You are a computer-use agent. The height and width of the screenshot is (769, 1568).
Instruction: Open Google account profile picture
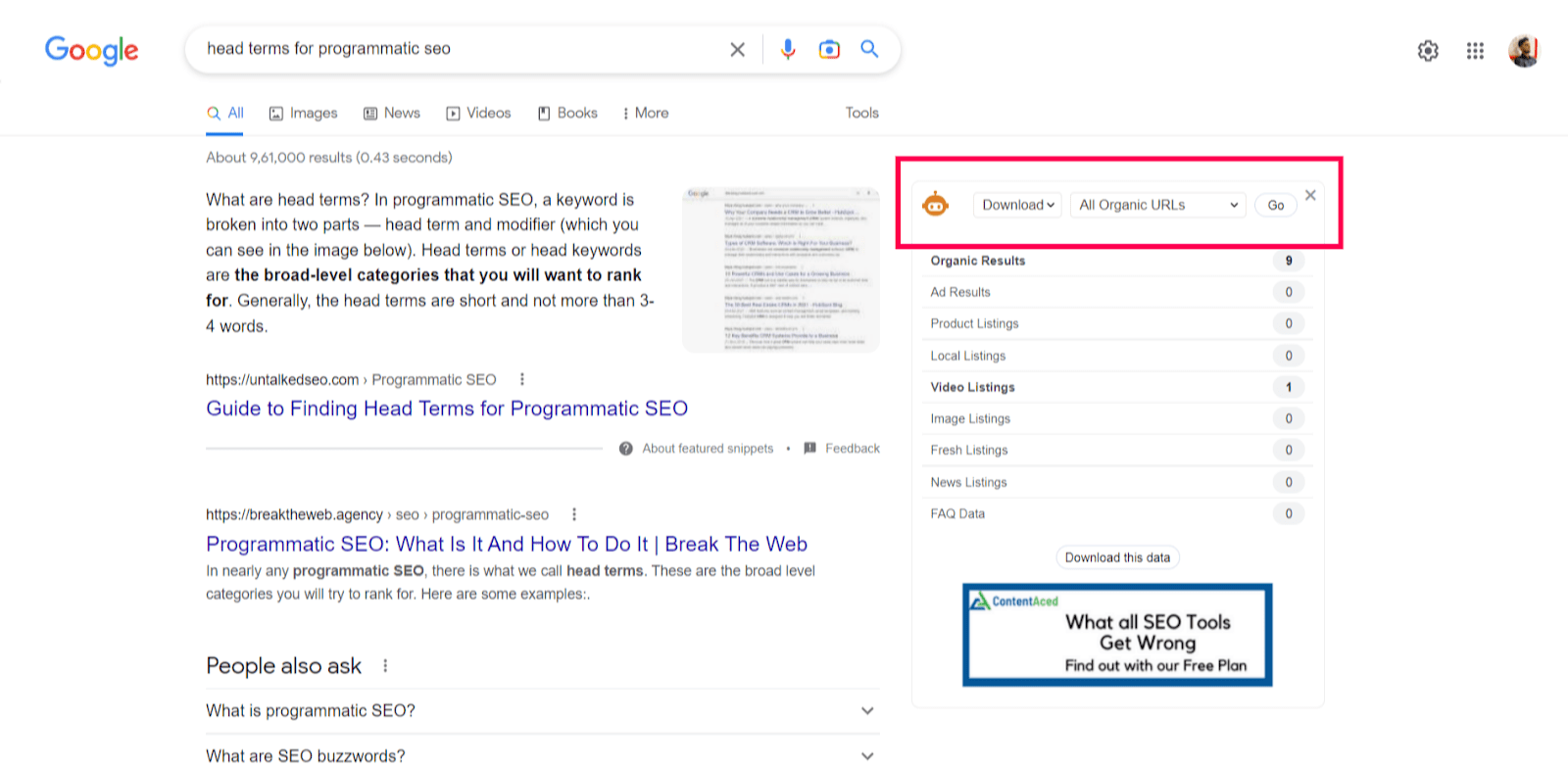(x=1524, y=51)
